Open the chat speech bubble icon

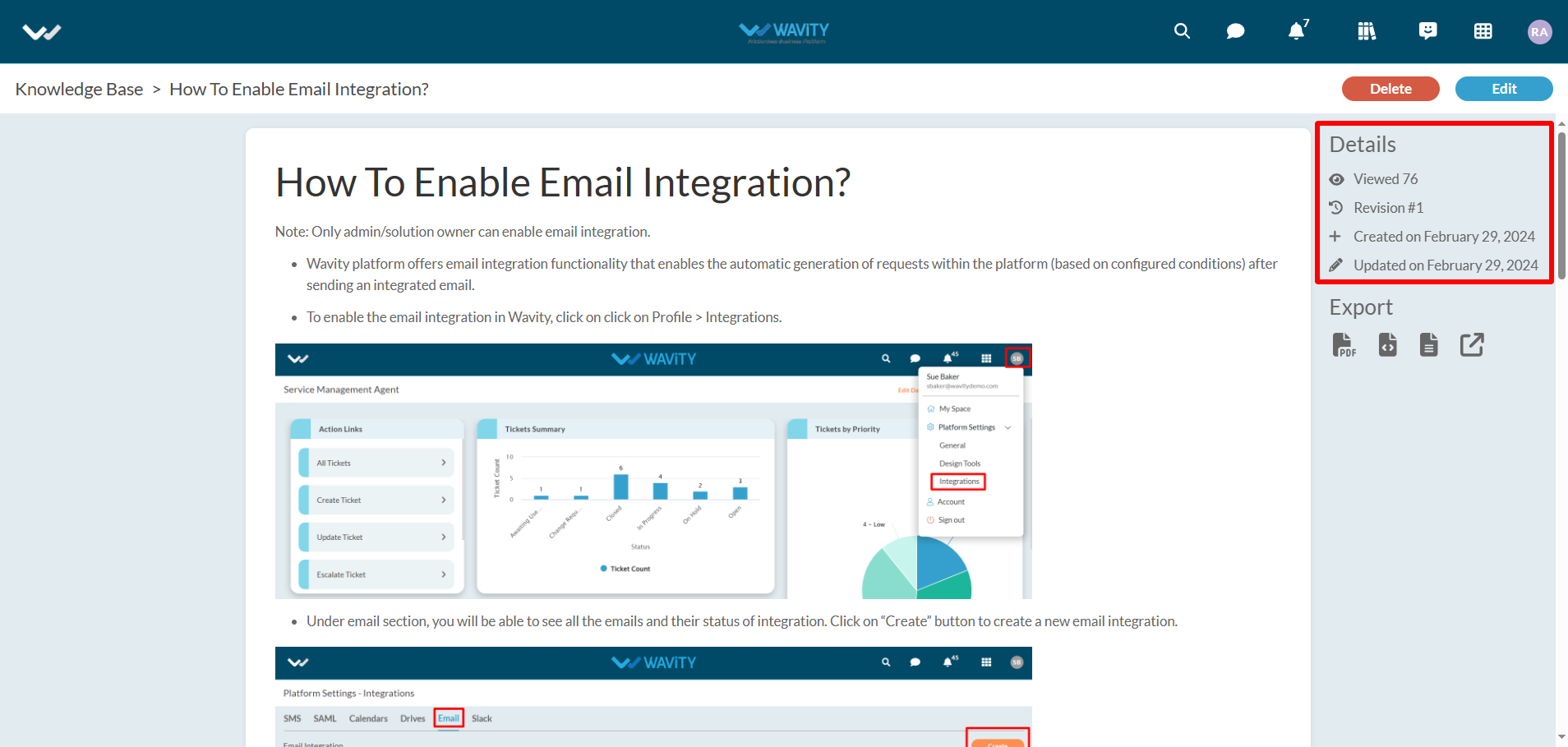(x=1235, y=31)
